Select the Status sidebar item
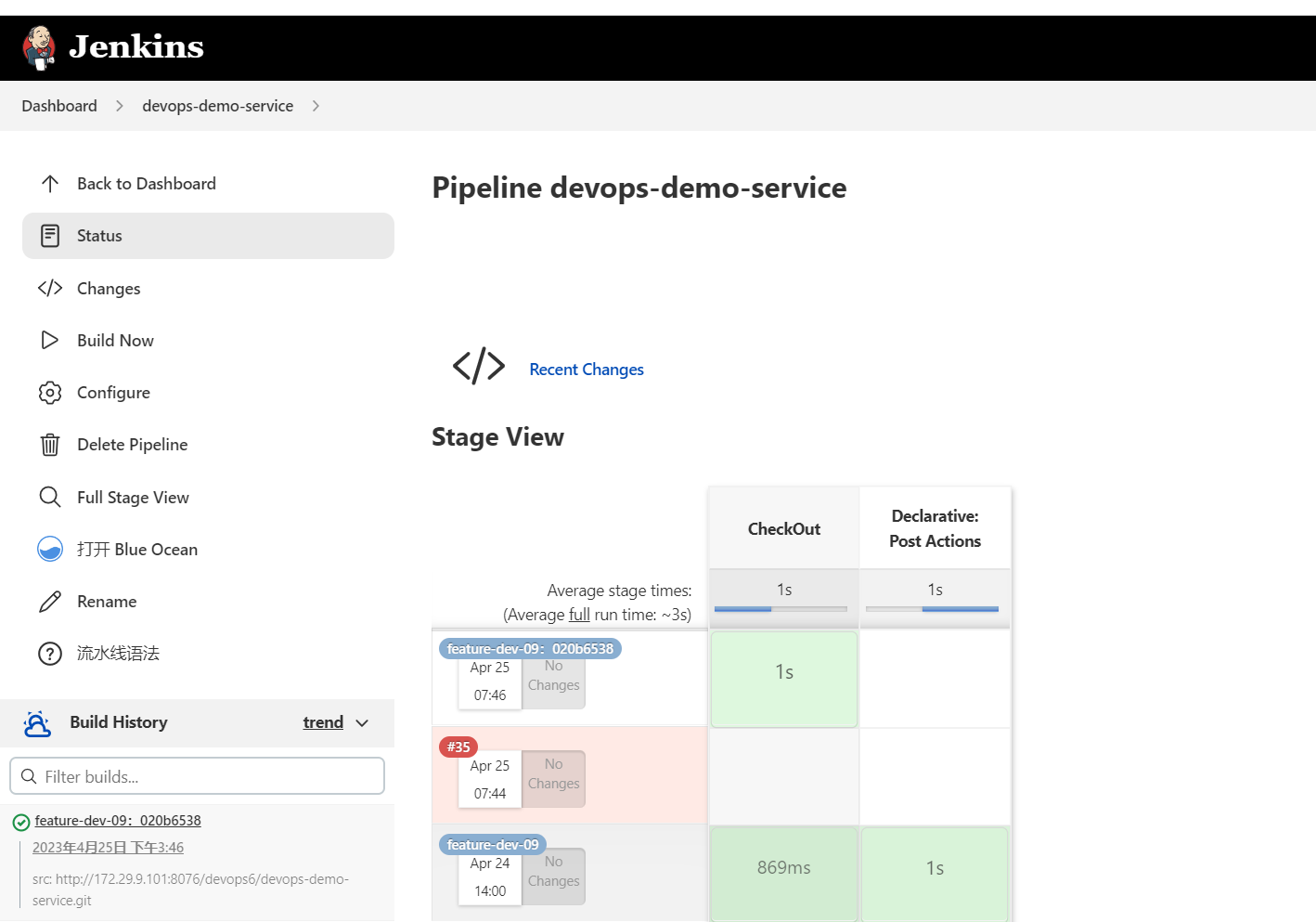The width and height of the screenshot is (1316, 922). (208, 236)
